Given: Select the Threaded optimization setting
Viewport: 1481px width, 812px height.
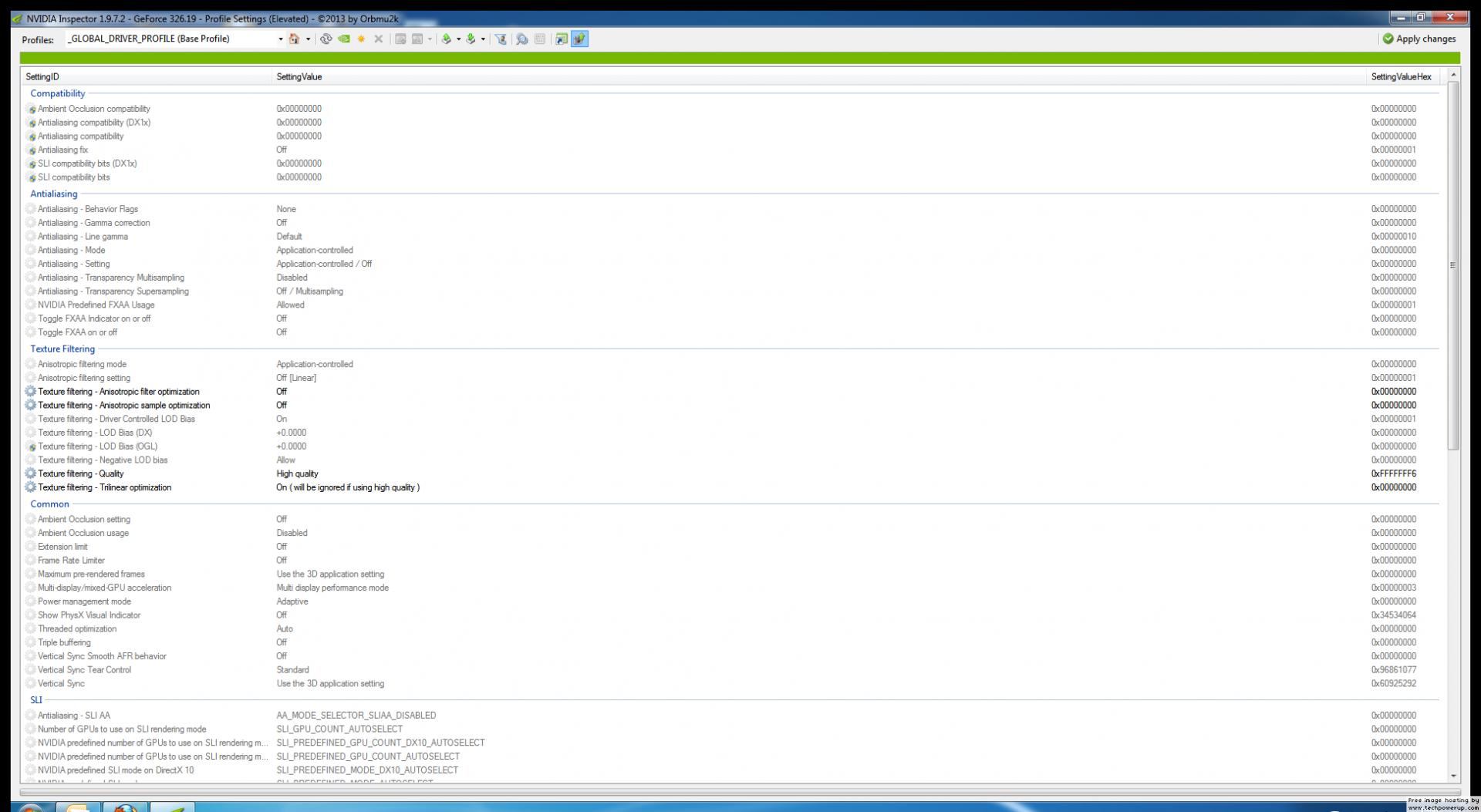Looking at the screenshot, I should coord(731,628).
